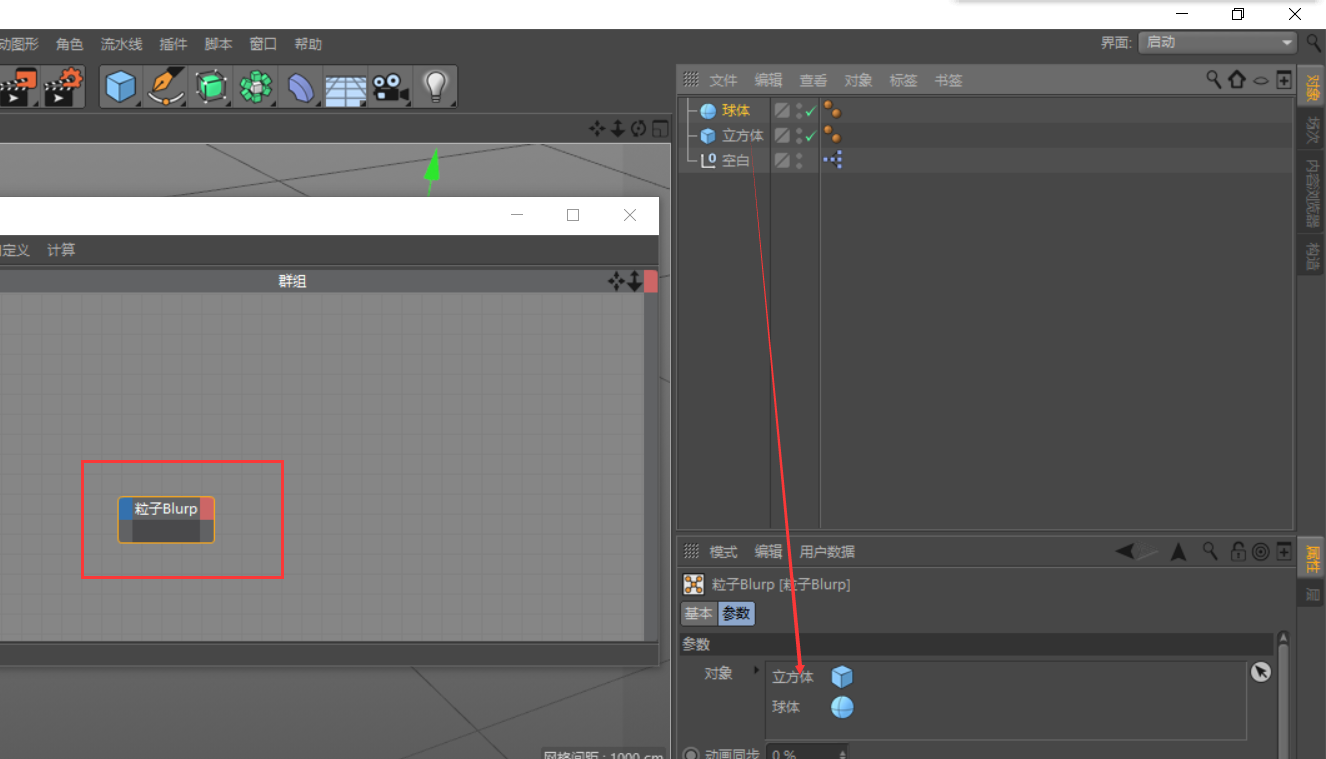
Task: Click viewport zoom camera icon
Action: pos(618,128)
